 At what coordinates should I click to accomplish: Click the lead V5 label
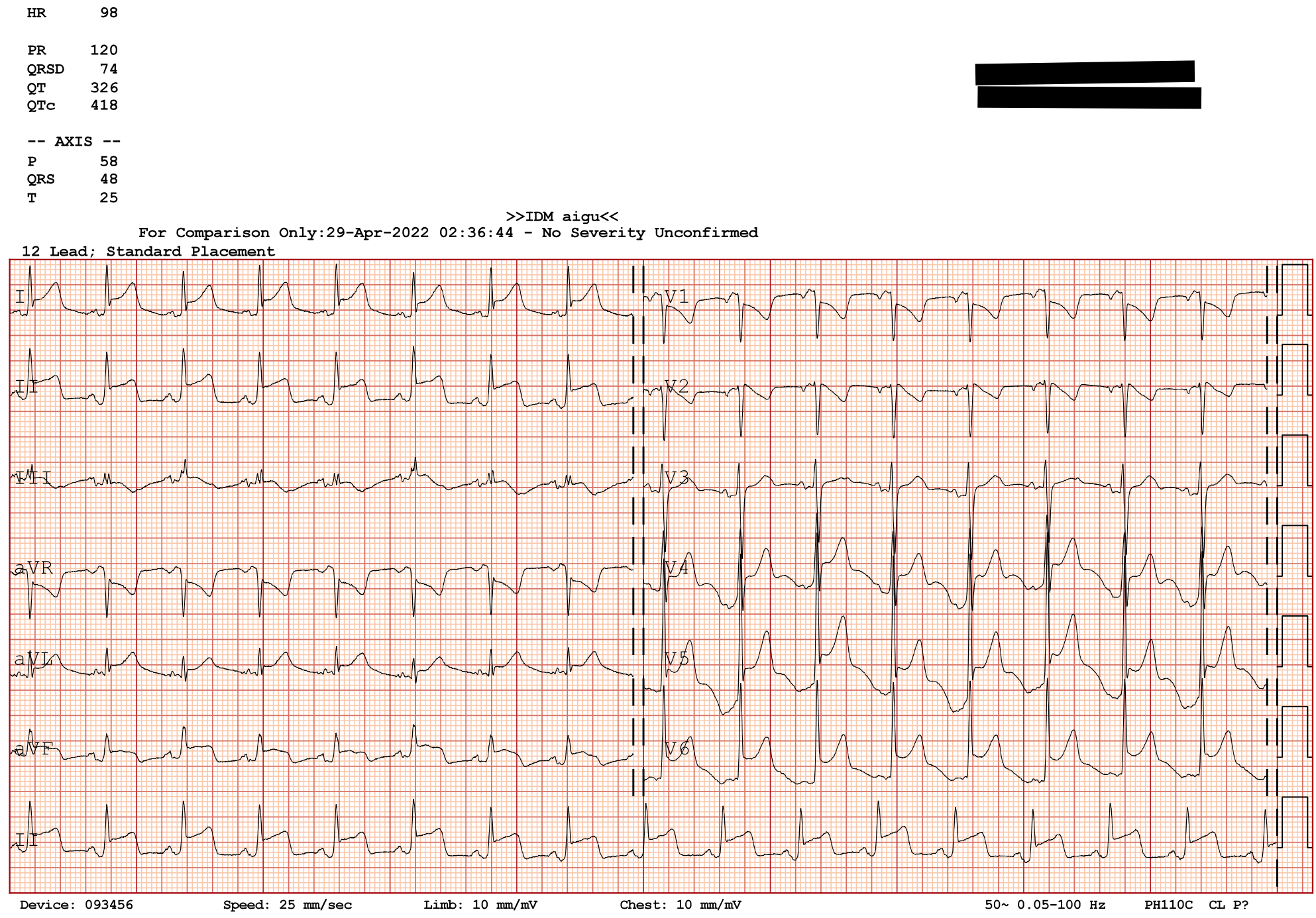(677, 658)
